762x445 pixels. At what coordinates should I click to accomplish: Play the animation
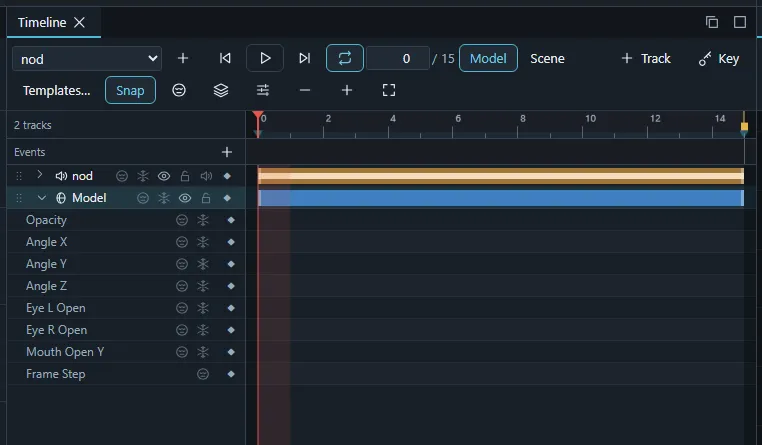(265, 58)
